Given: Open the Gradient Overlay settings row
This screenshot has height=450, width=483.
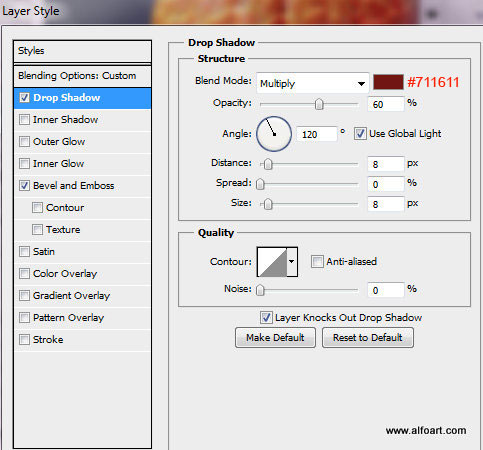Looking at the screenshot, I should tap(83, 296).
